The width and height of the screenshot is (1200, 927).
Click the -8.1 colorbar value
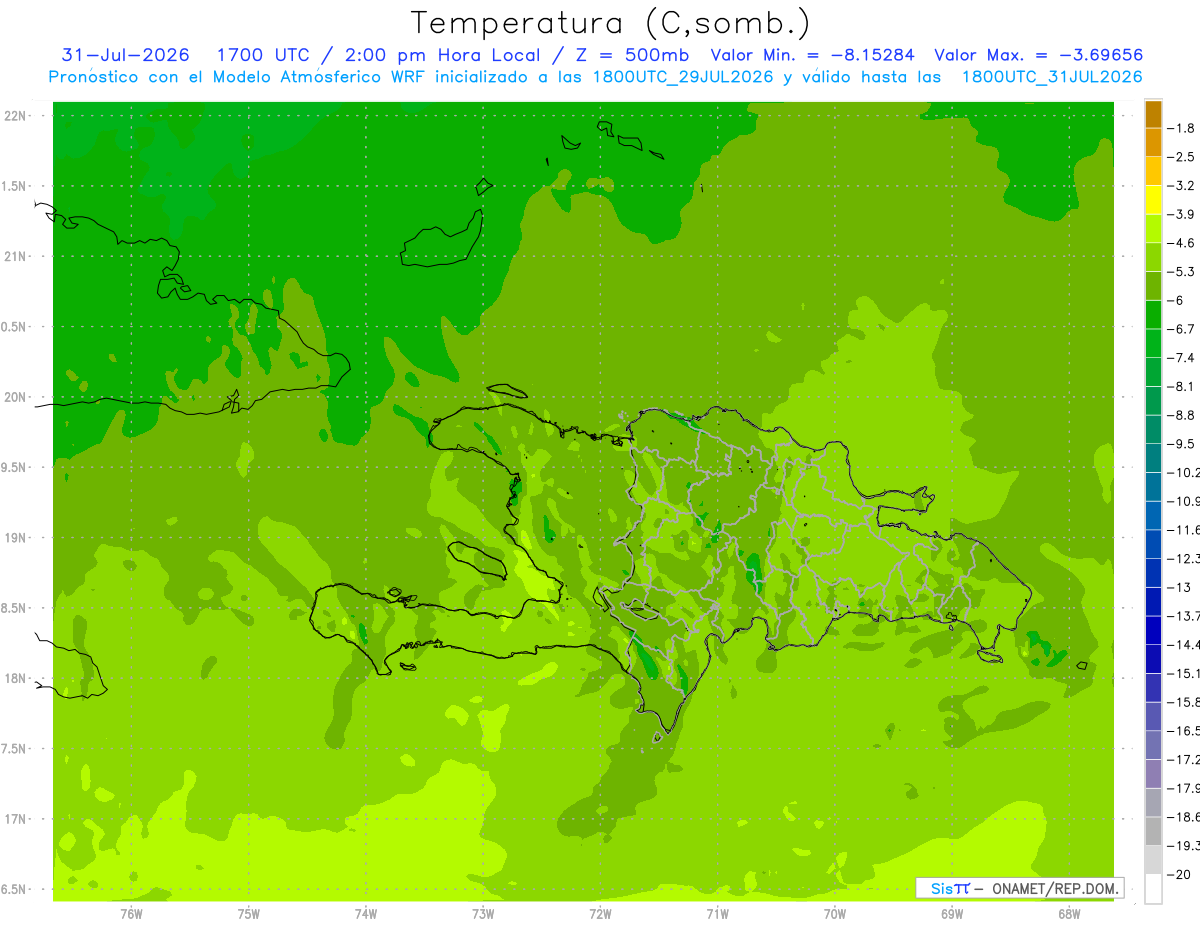pos(1182,386)
